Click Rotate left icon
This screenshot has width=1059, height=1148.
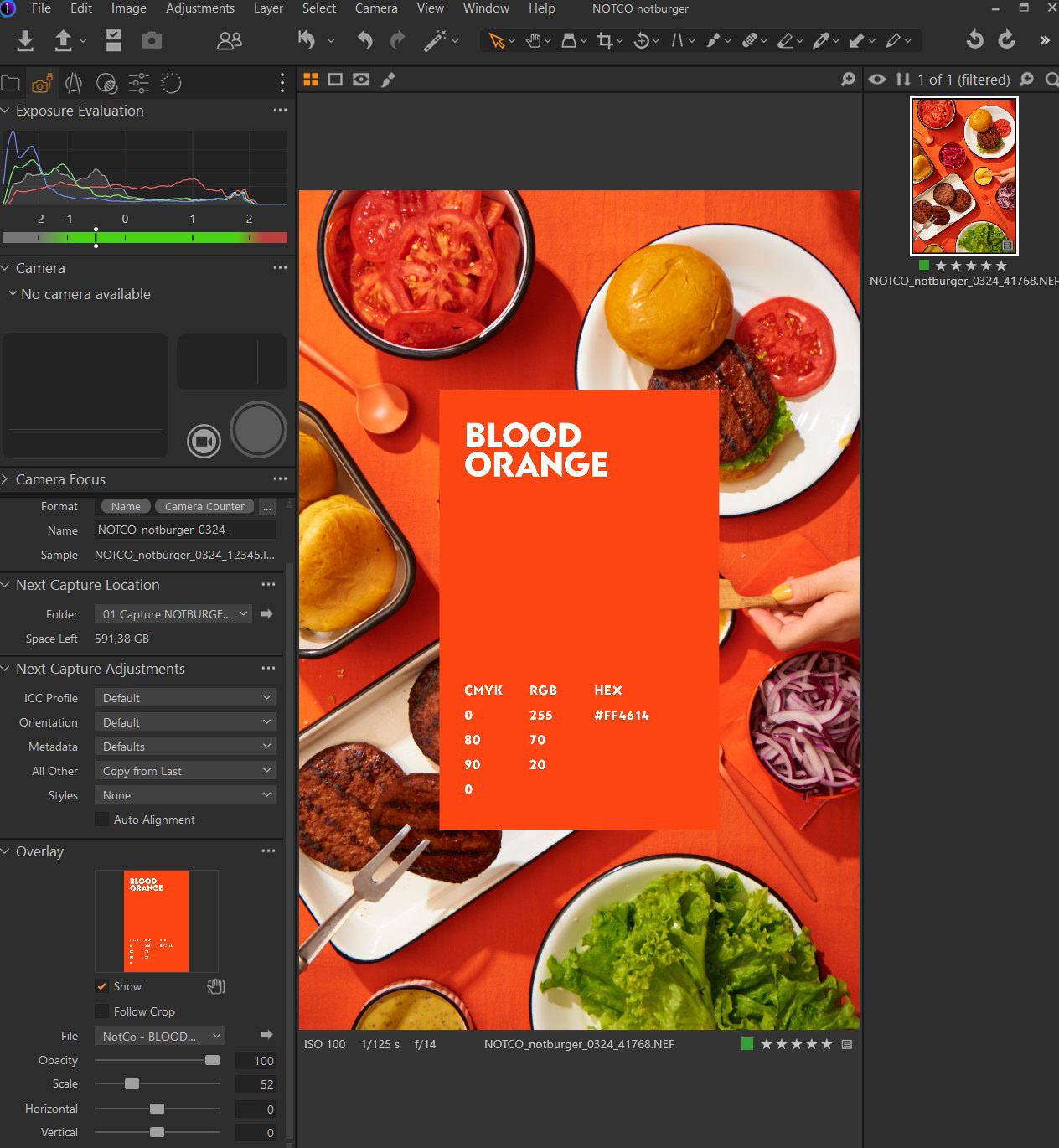pos(974,39)
